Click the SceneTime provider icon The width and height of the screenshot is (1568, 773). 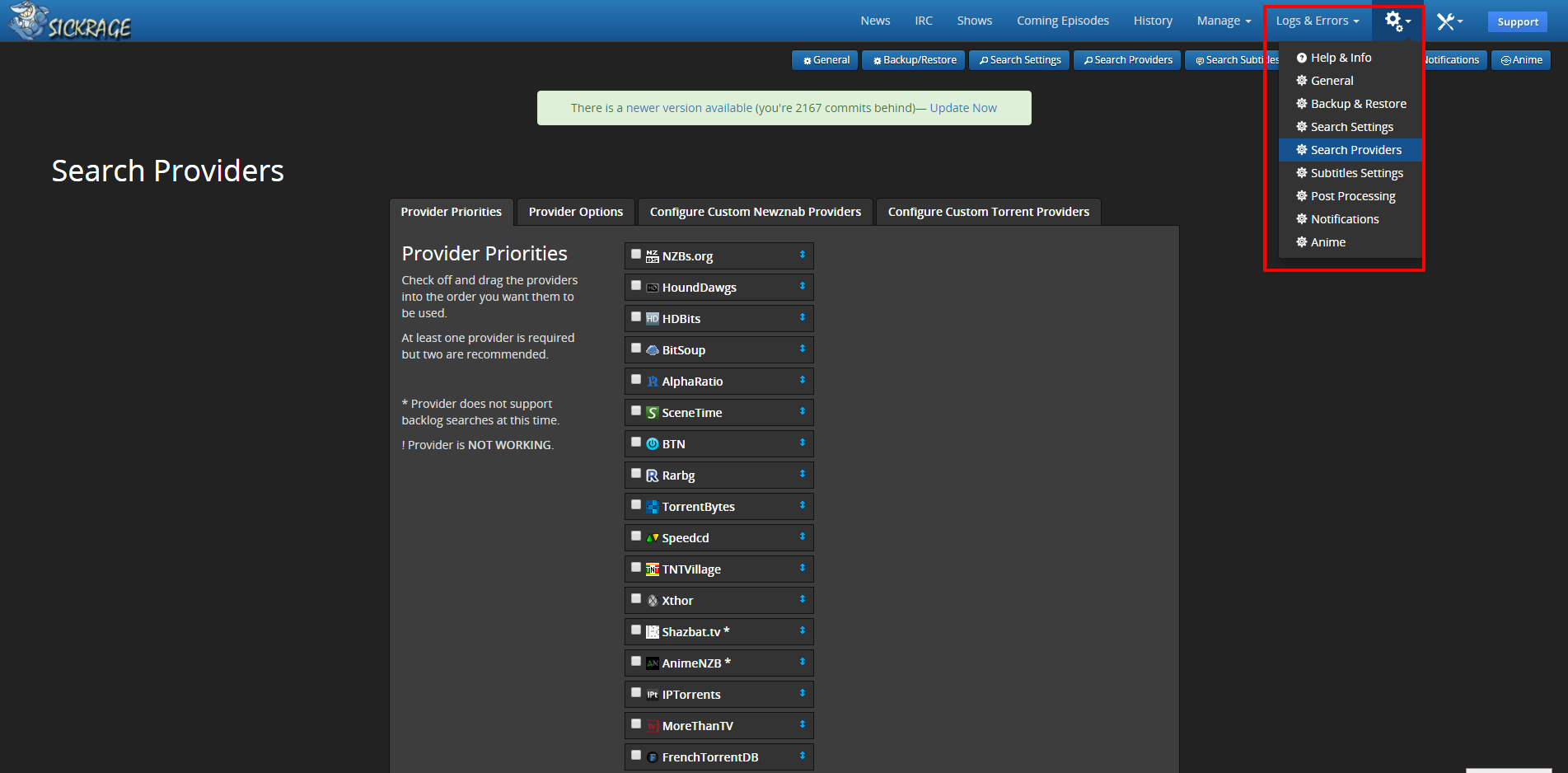pyautogui.click(x=653, y=413)
